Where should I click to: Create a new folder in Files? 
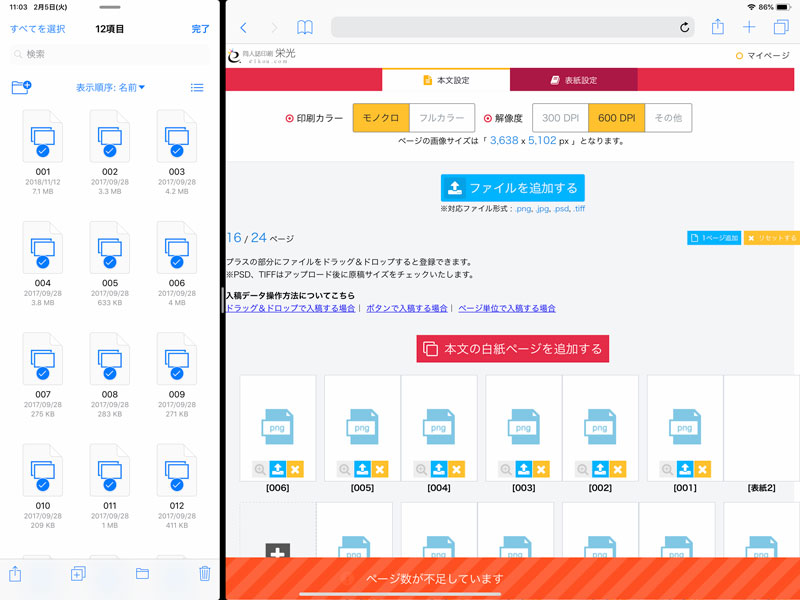(x=21, y=88)
